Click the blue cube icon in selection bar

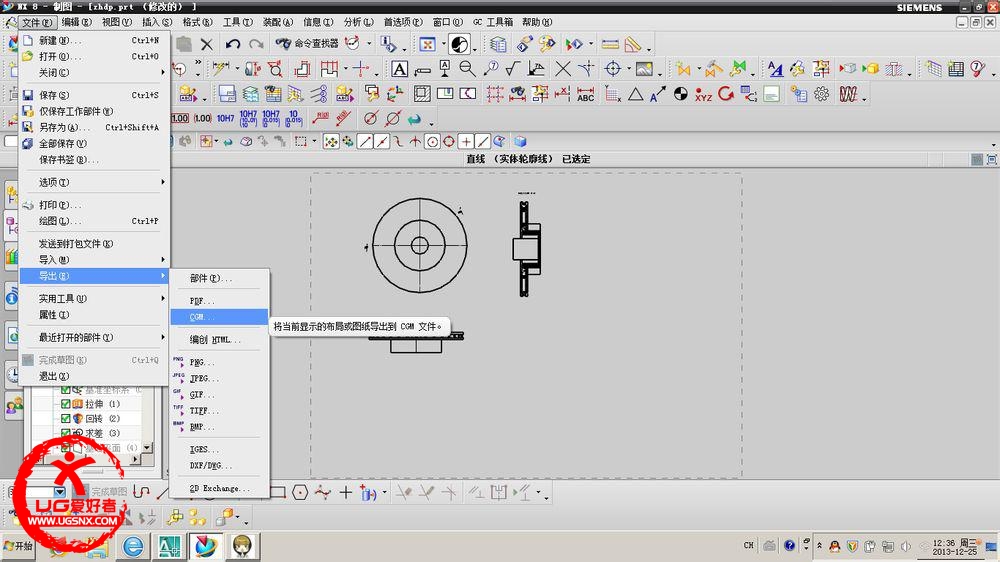(520, 142)
